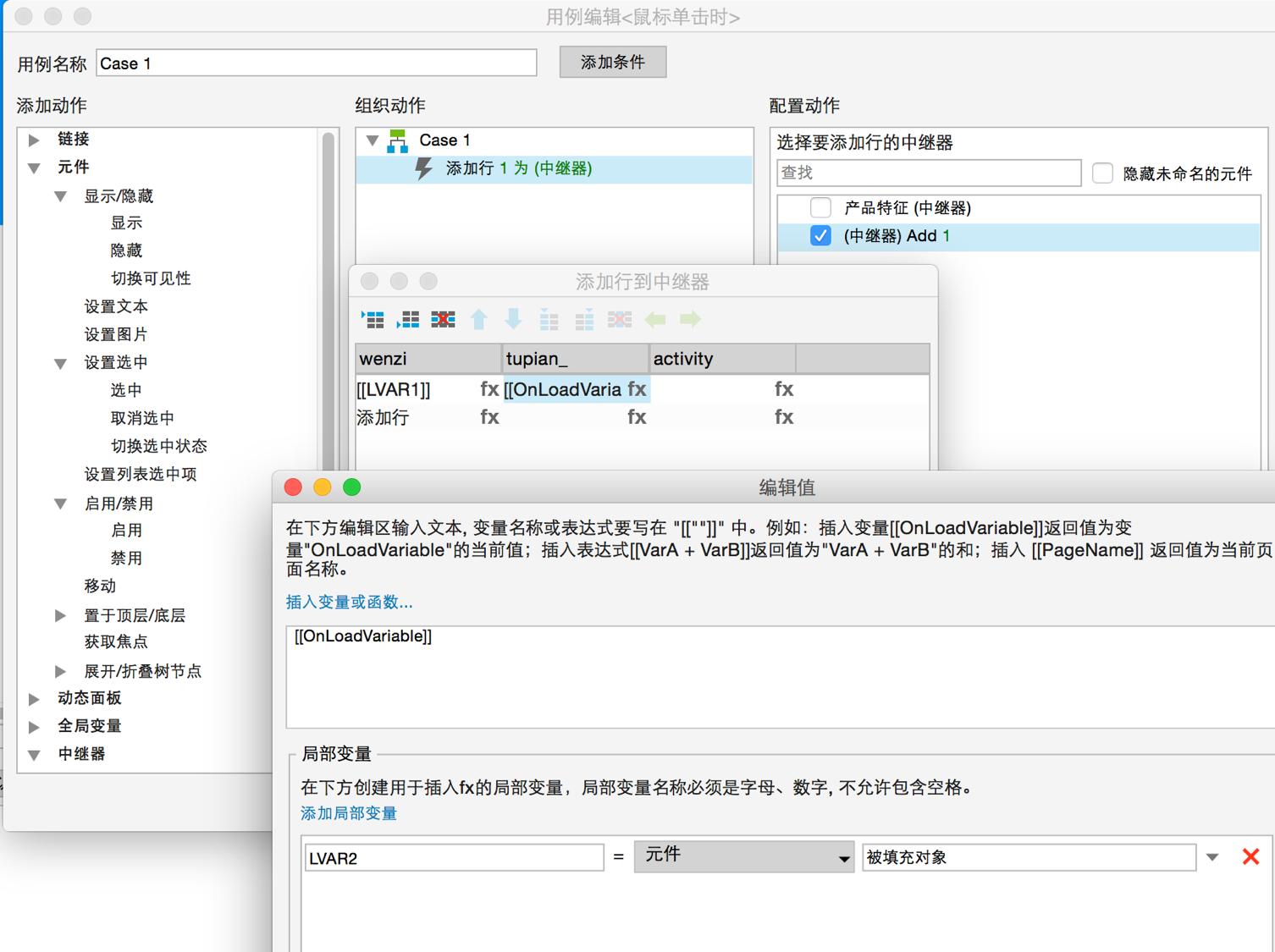Open fx editor for the [[LVAR1]] wenzi cell
The height and width of the screenshot is (952, 1275).
[489, 389]
